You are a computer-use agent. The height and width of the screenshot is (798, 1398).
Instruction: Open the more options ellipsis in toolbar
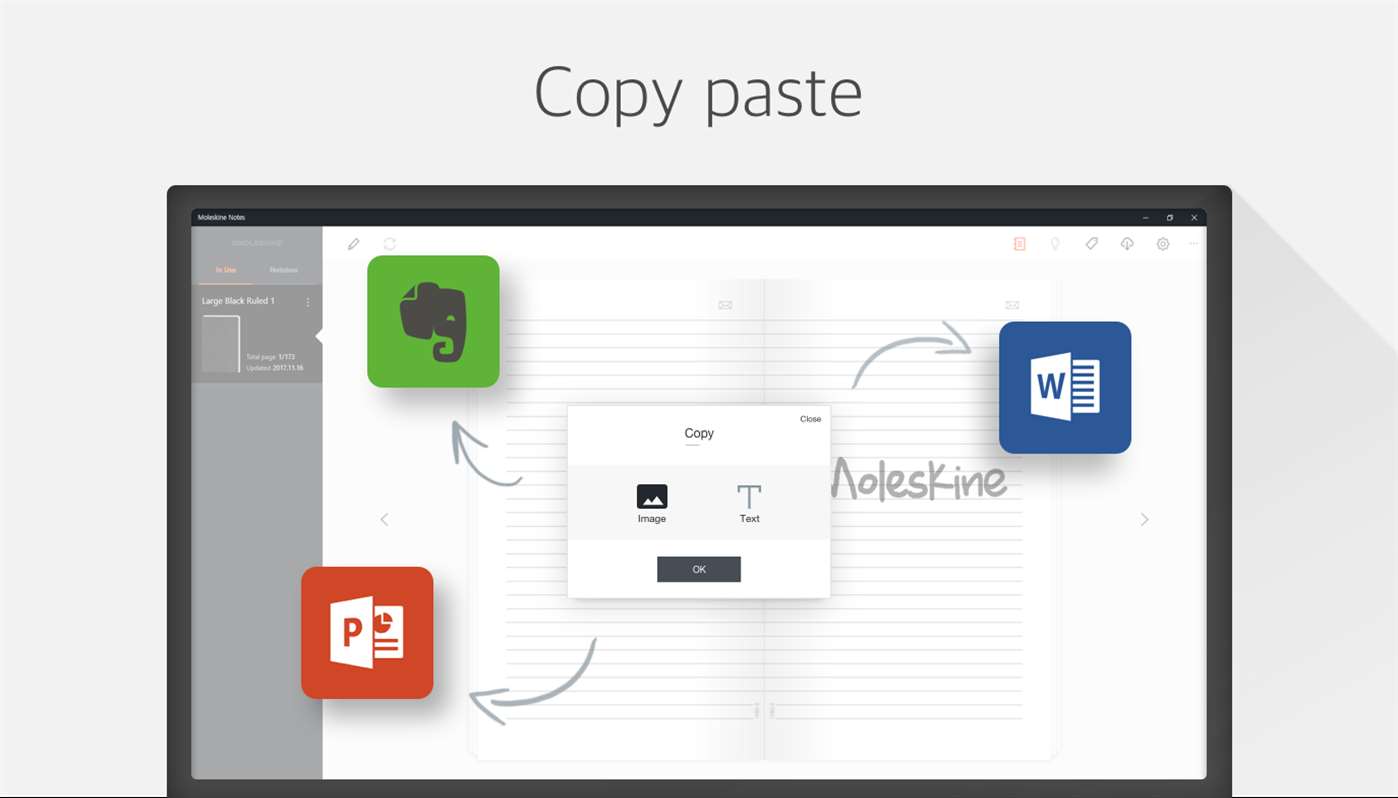(x=1194, y=244)
